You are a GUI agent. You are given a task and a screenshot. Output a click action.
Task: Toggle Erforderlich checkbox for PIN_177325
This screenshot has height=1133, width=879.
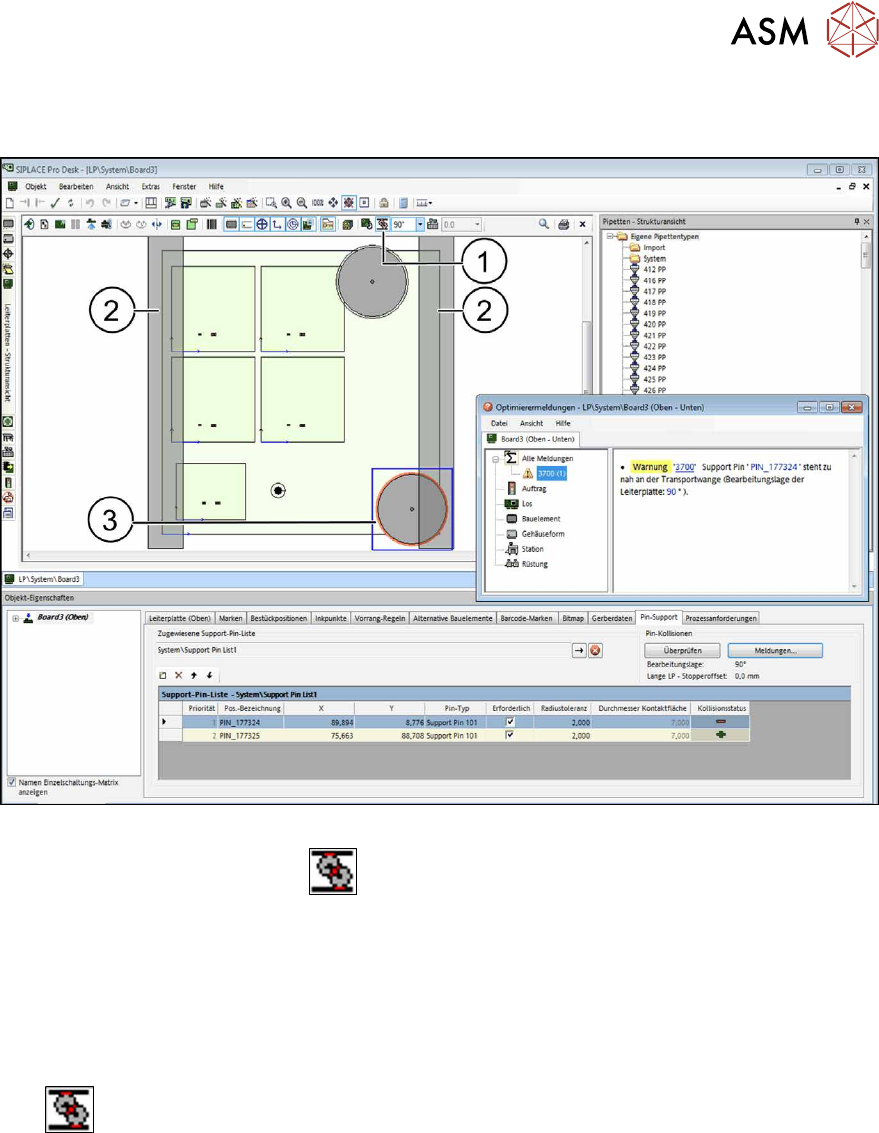point(510,735)
